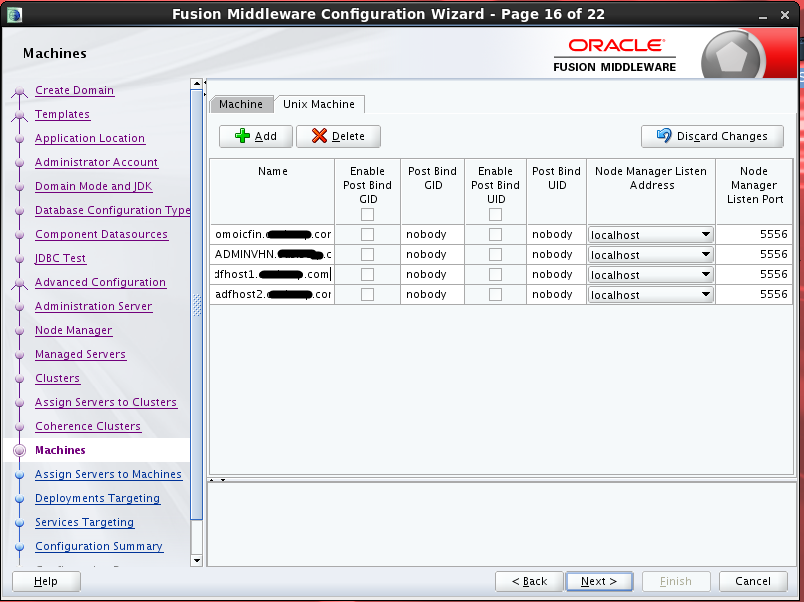The height and width of the screenshot is (602, 804).
Task: Open Advanced Configuration step link
Action: click(100, 283)
